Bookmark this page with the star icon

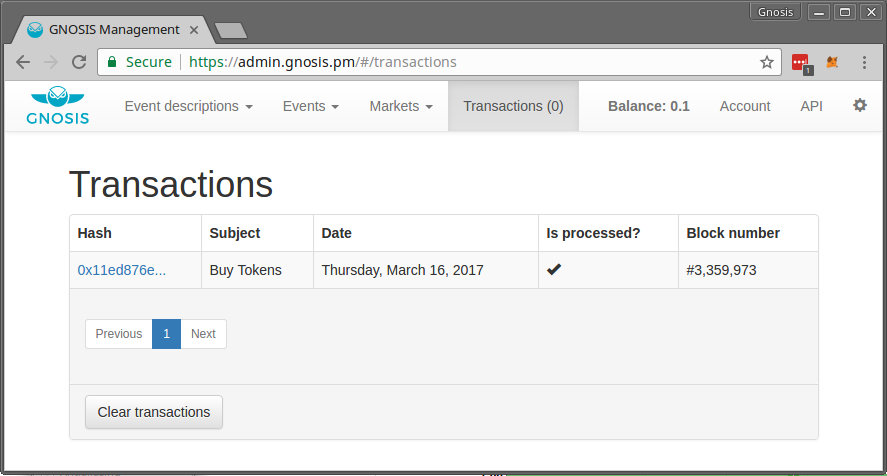click(x=767, y=62)
